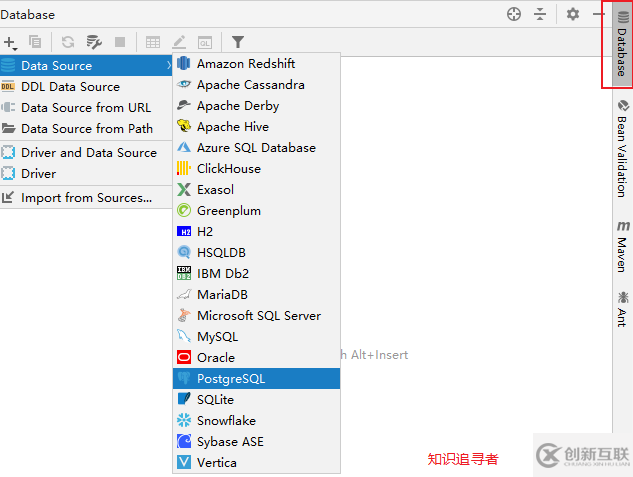
Task: Open the gear settings for Database panel
Action: tap(572, 14)
